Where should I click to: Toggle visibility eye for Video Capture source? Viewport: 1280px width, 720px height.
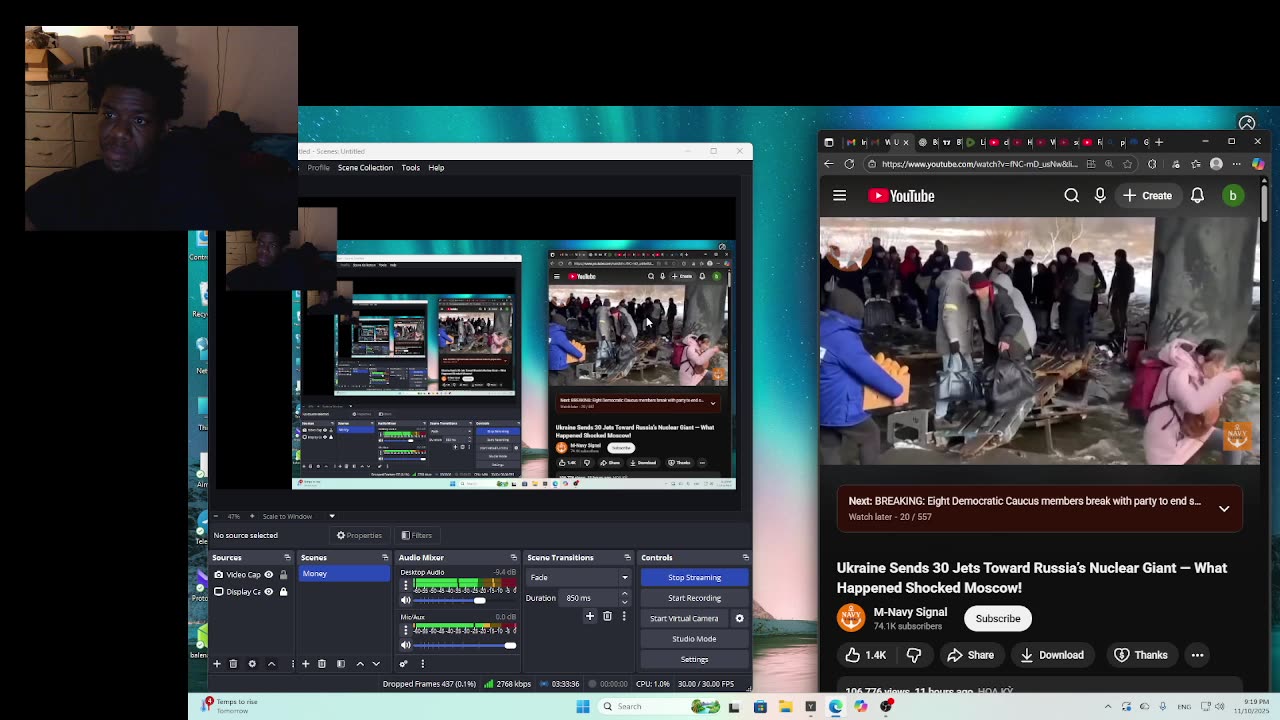pos(268,574)
